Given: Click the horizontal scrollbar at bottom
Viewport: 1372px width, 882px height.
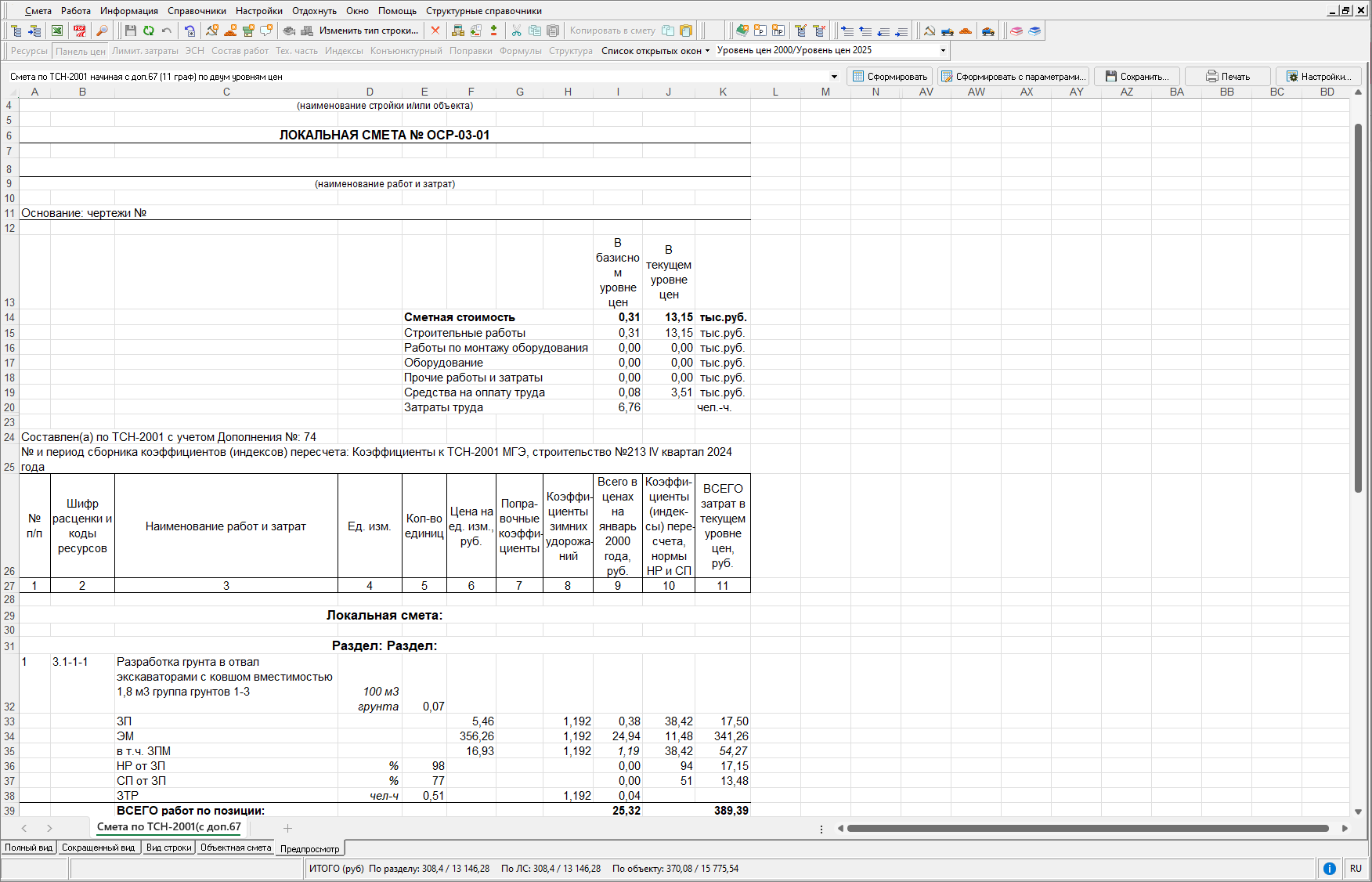Looking at the screenshot, I should tap(1087, 828).
